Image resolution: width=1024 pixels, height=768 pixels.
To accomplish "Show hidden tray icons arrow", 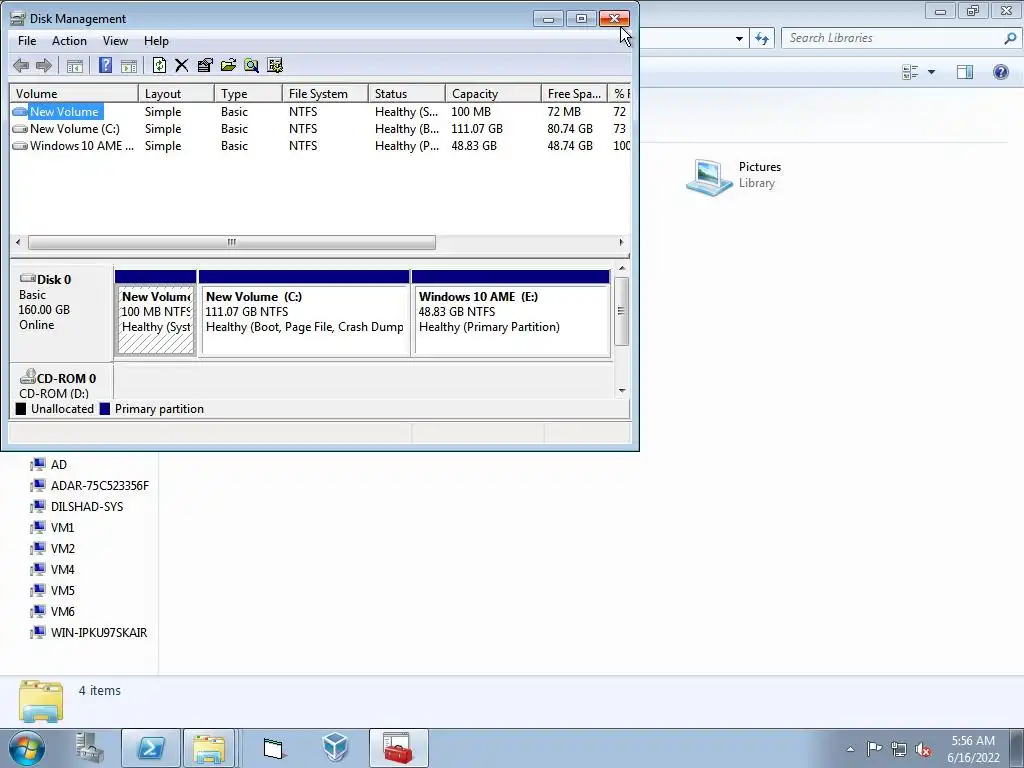I will coord(850,749).
